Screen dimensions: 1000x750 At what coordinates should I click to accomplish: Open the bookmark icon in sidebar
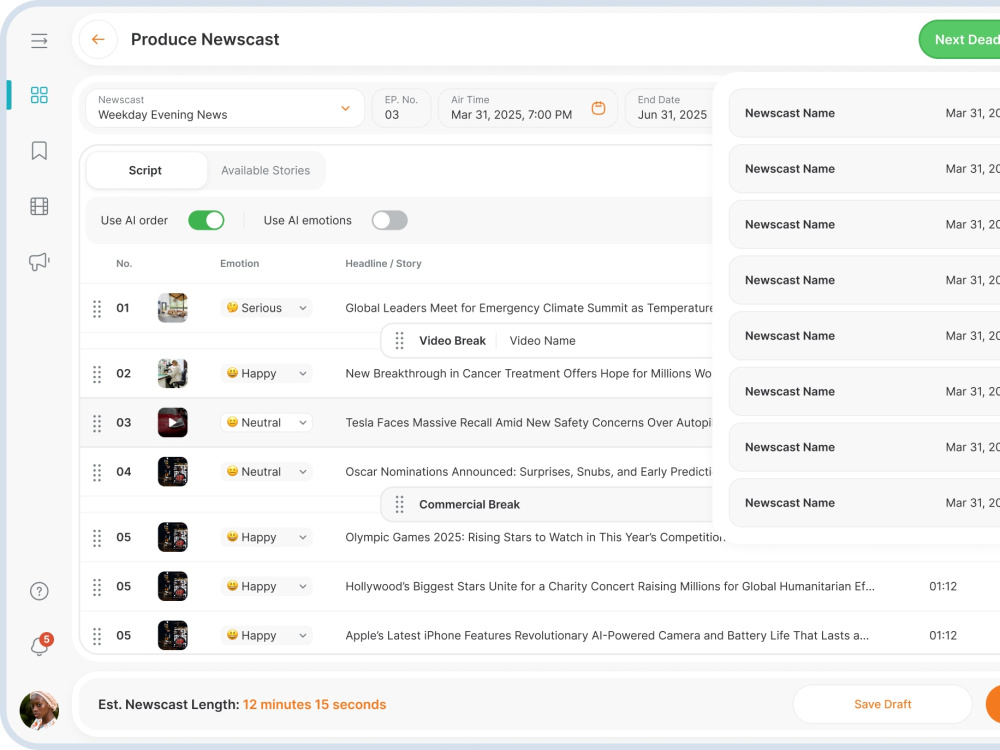tap(39, 151)
